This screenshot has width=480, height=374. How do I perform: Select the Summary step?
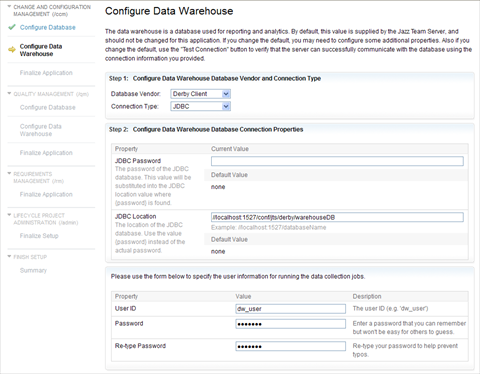[x=33, y=270]
